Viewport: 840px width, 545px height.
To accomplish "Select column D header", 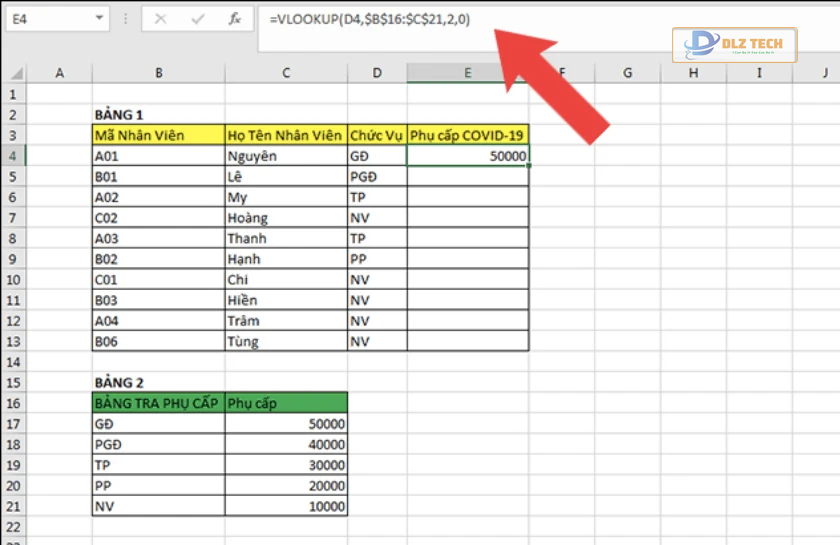I will 377,73.
